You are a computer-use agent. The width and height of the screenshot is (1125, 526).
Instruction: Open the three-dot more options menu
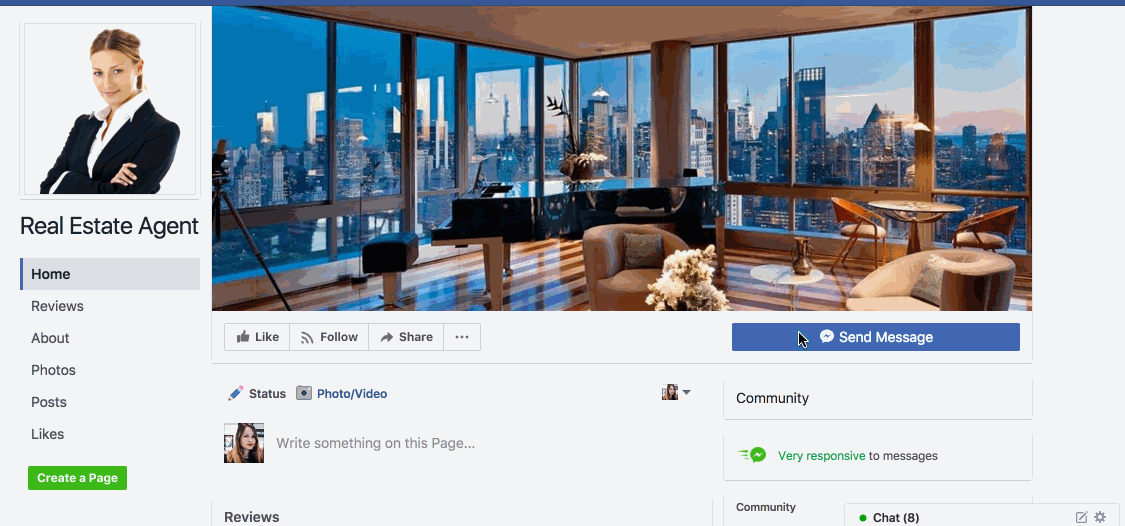(x=462, y=337)
